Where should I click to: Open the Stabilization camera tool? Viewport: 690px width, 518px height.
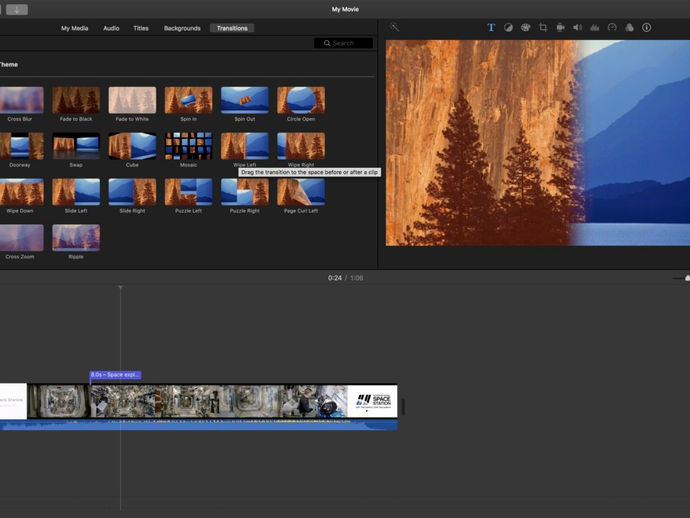pos(560,28)
